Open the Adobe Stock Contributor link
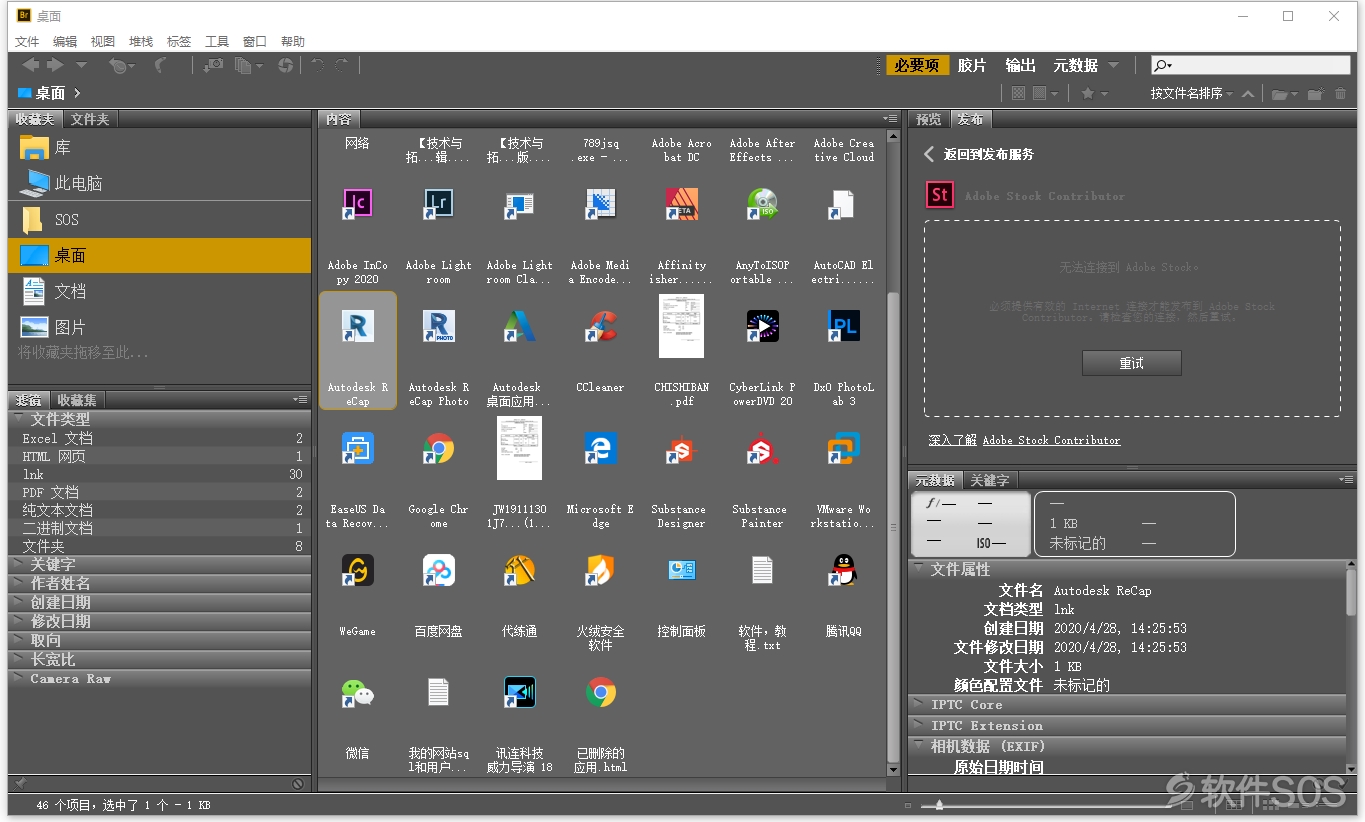The image size is (1365, 822). pyautogui.click(x=1052, y=440)
